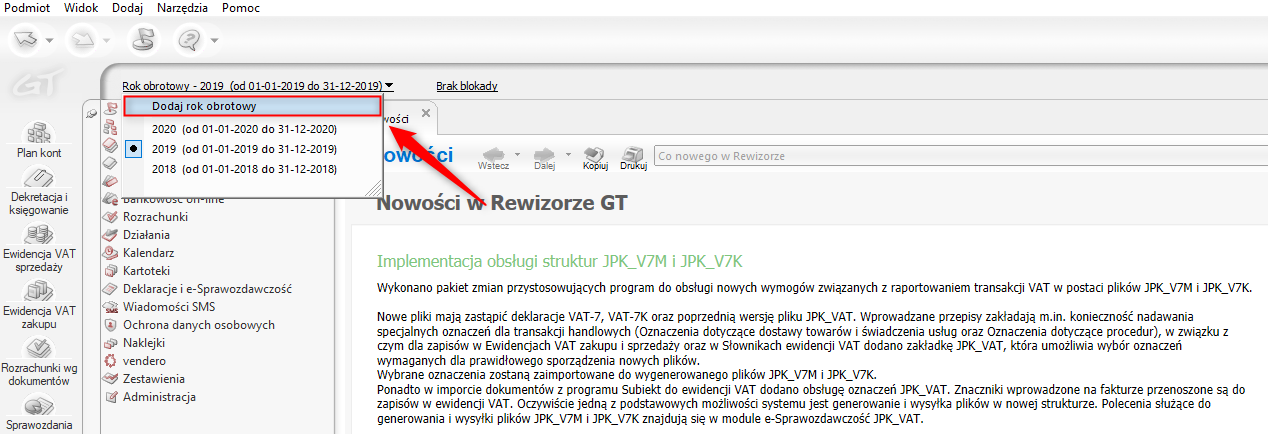Click the Dalej forward arrow icon

[x=545, y=153]
